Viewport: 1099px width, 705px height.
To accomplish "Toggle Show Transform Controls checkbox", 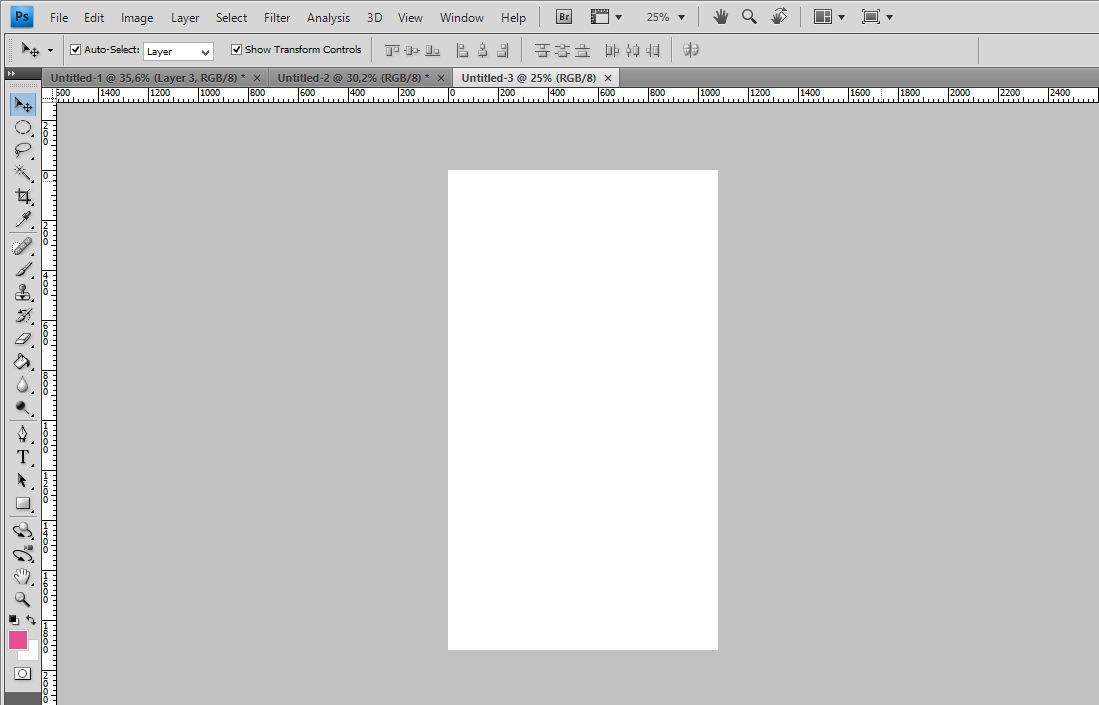I will [236, 50].
